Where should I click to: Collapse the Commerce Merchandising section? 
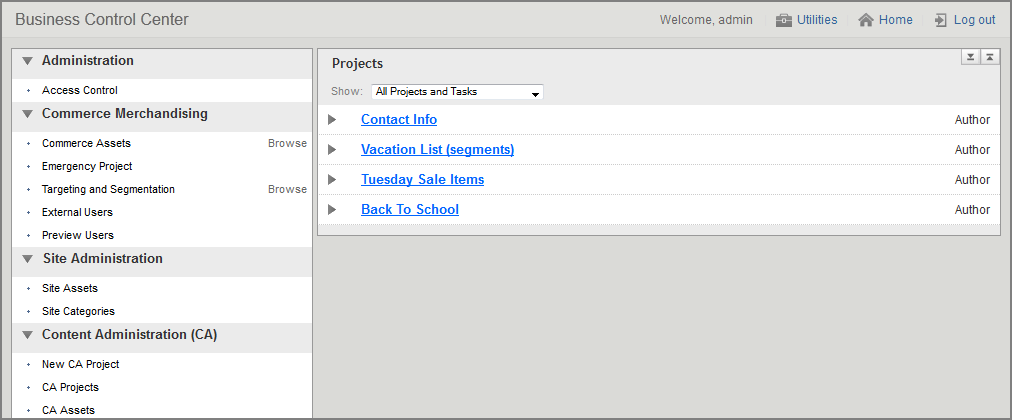click(x=27, y=114)
